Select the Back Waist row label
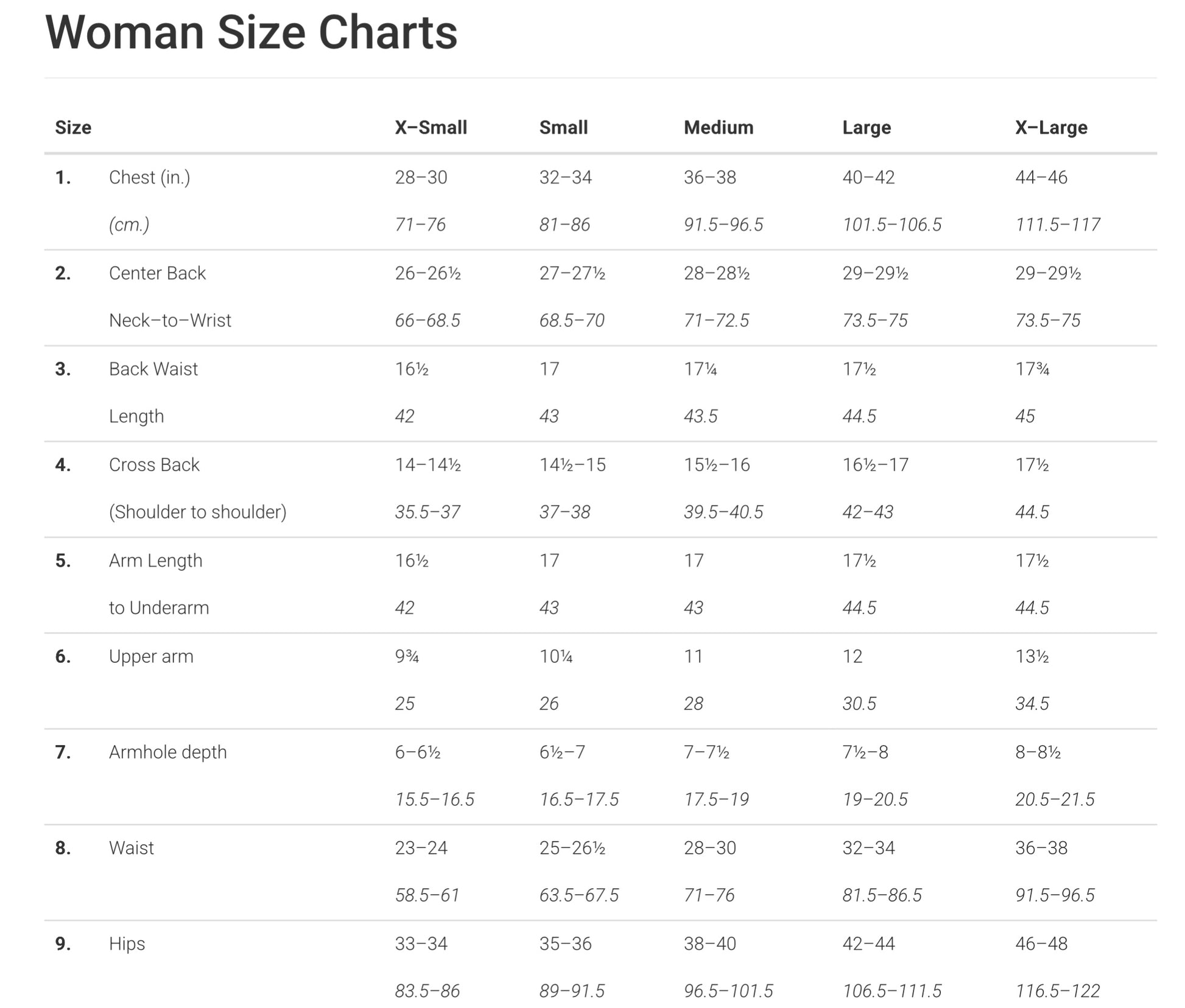The height and width of the screenshot is (1008, 1185). coord(153,368)
